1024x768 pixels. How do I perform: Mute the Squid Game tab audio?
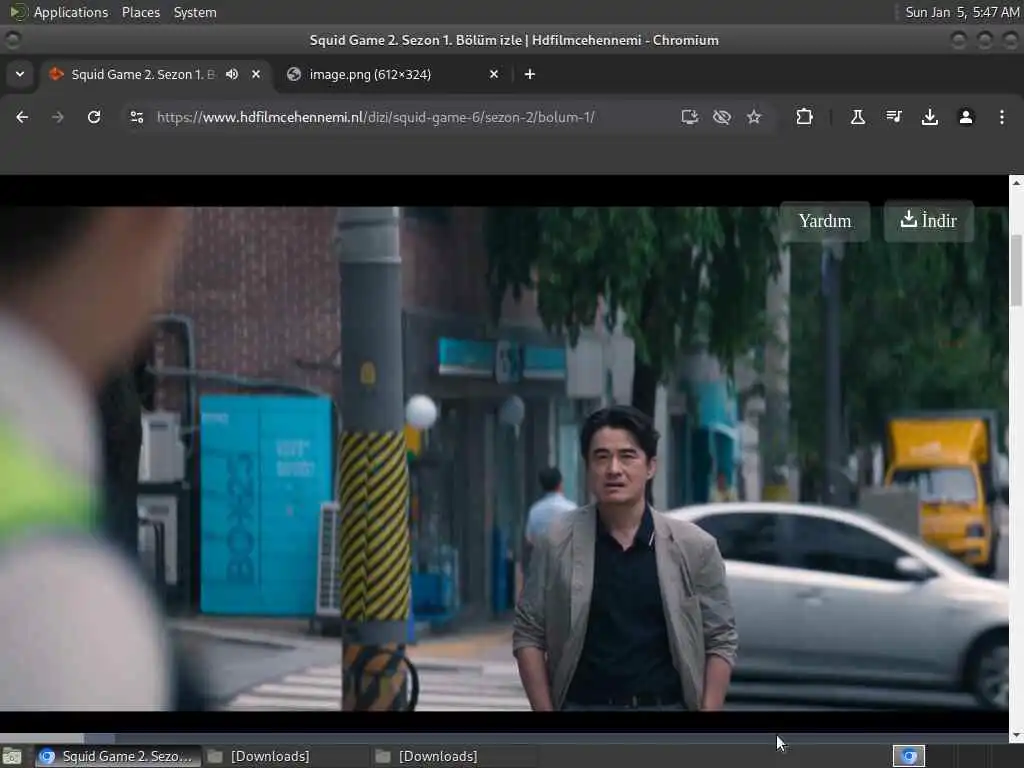pyautogui.click(x=232, y=74)
